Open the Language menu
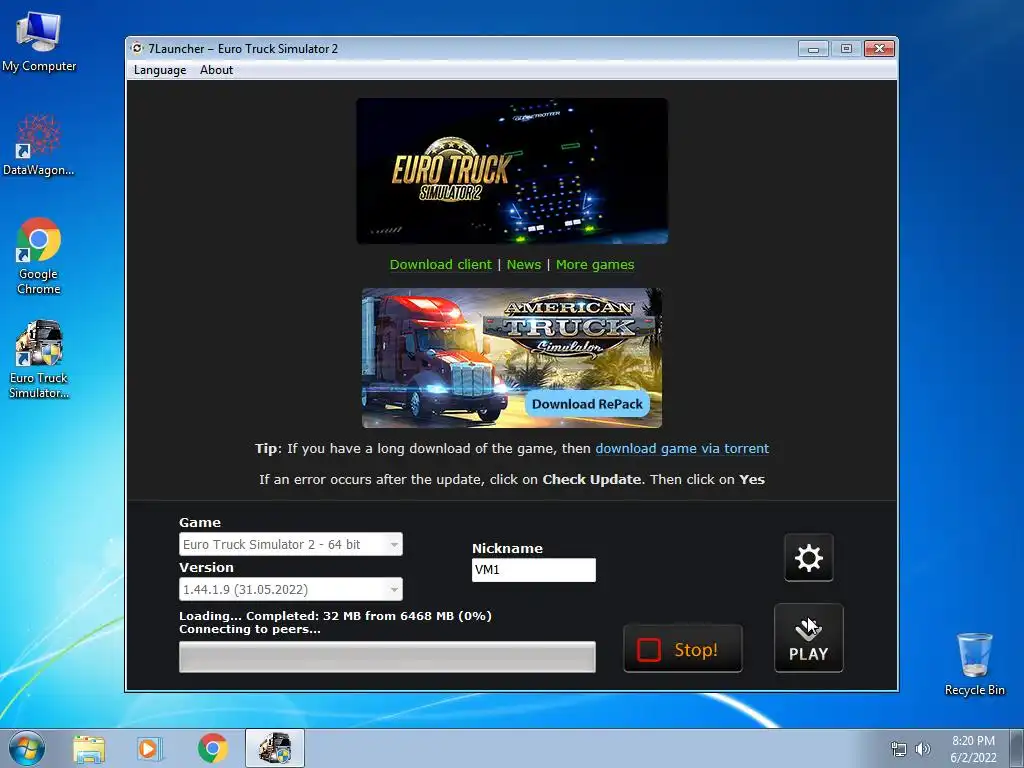Image resolution: width=1024 pixels, height=768 pixels. (160, 70)
